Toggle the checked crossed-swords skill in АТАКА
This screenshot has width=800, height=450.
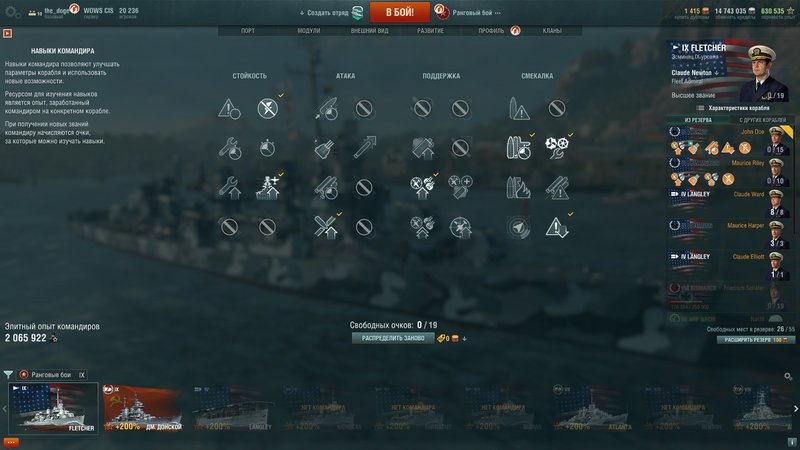click(x=326, y=228)
